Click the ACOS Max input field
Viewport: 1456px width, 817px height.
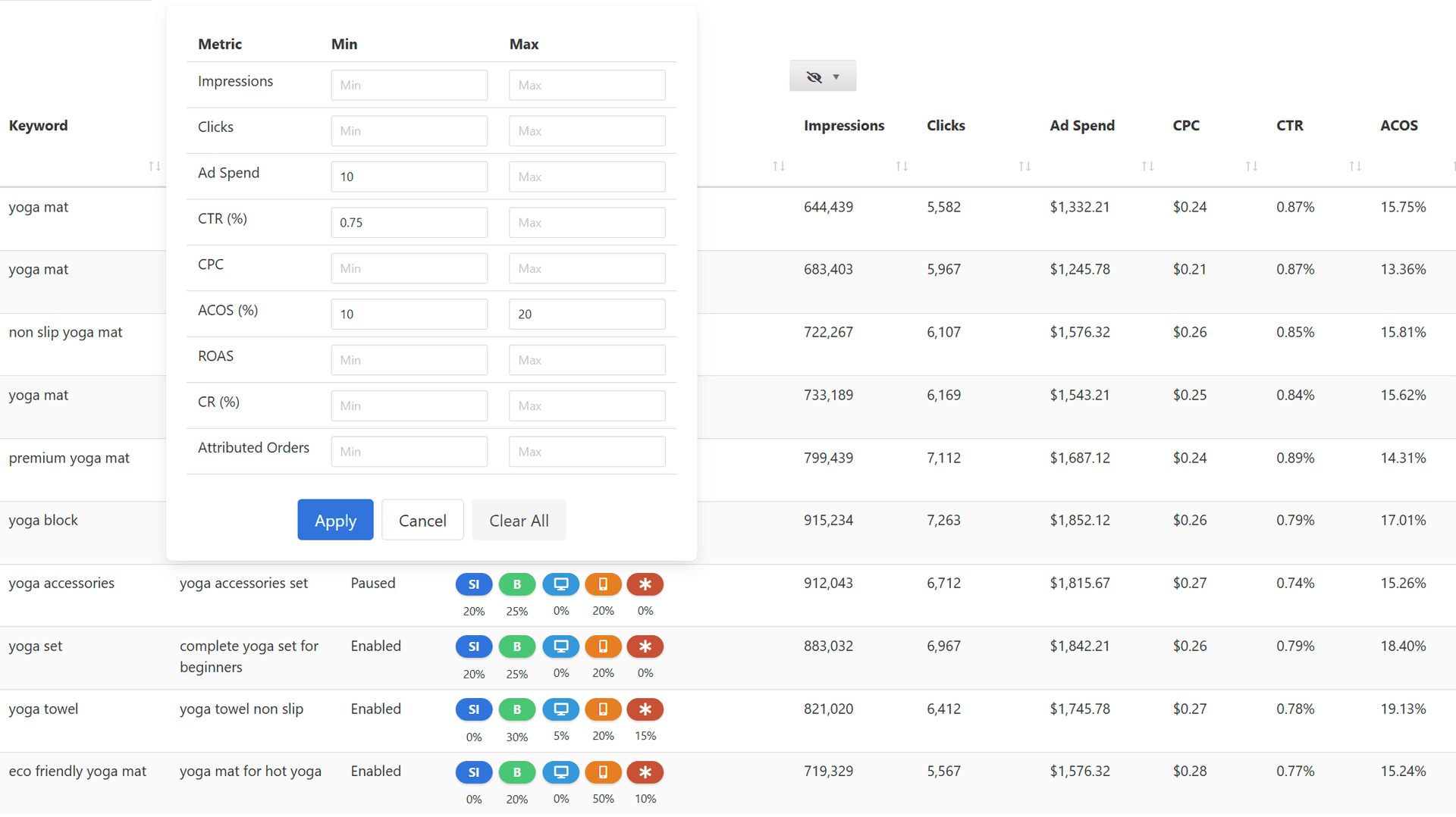(x=587, y=314)
